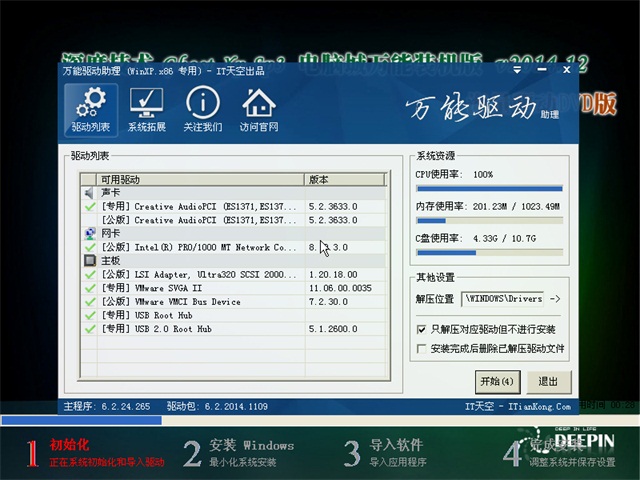Open the 系统拓展 system extension section

click(x=147, y=109)
